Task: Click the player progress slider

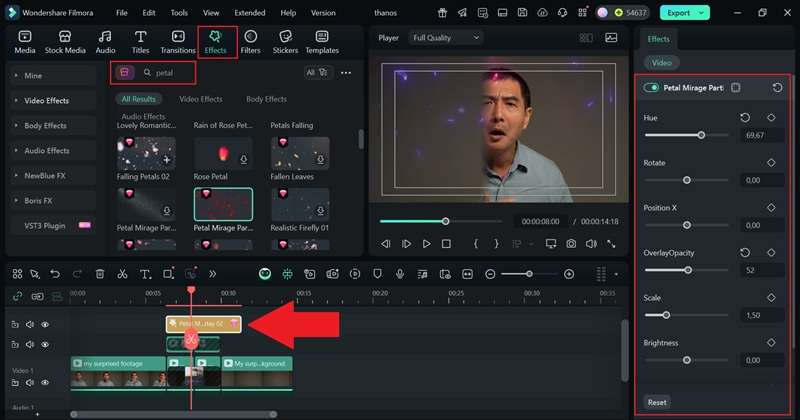Action: click(441, 221)
